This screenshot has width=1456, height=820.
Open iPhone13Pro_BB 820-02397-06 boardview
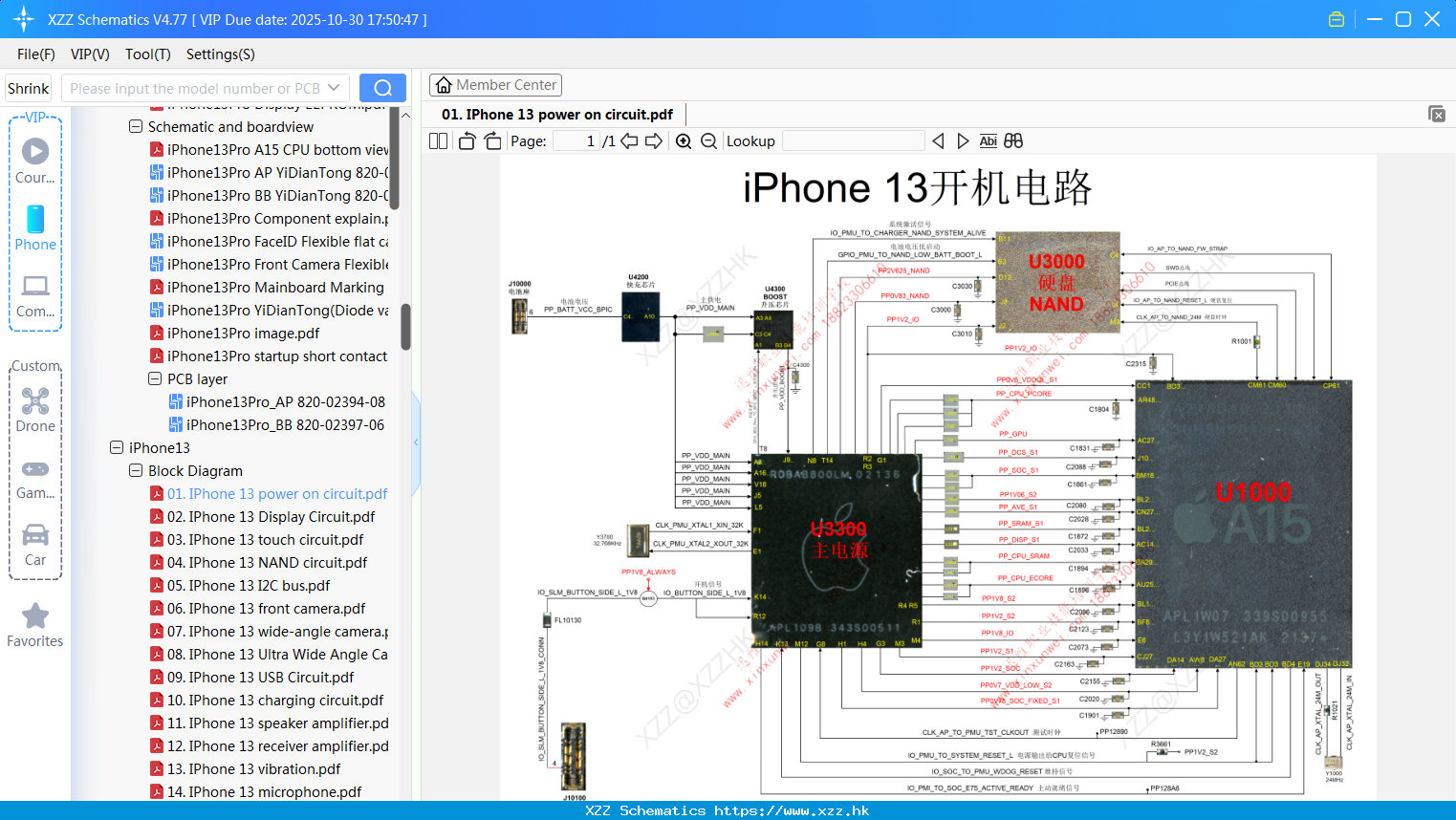coord(285,424)
